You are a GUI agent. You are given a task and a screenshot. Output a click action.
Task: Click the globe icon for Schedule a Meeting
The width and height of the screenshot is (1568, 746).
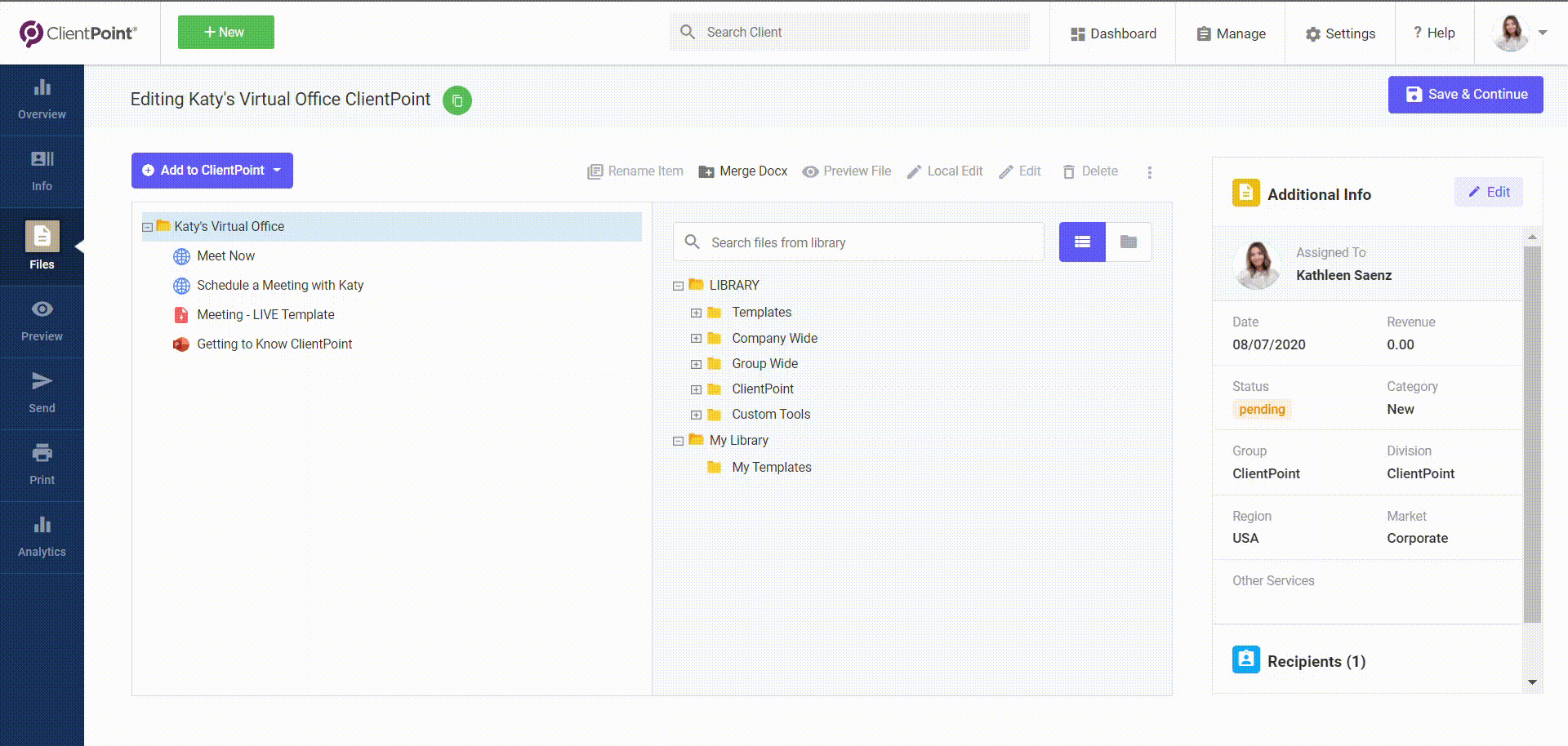[181, 286]
